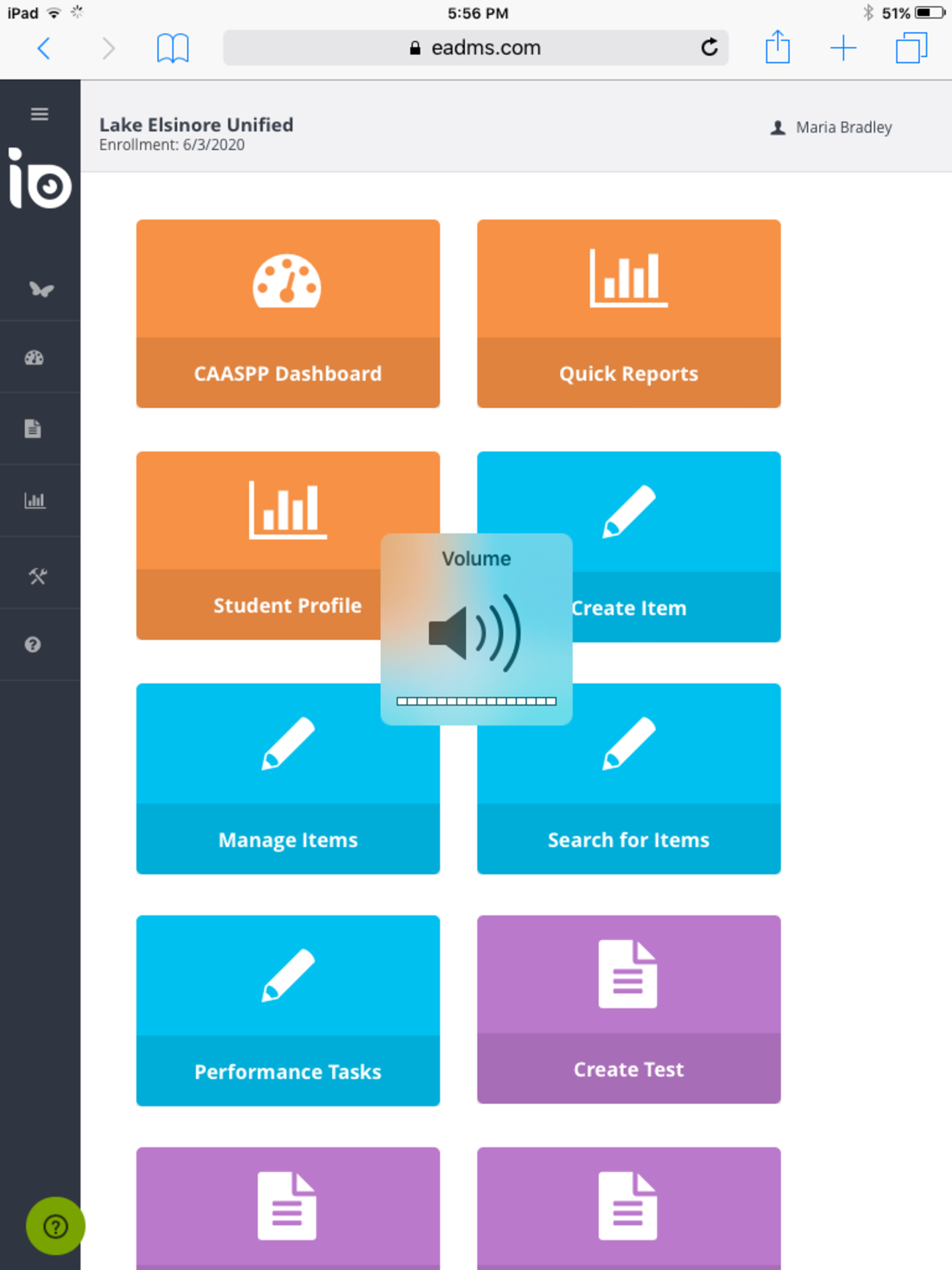This screenshot has height=1270, width=952.
Task: Open the question mark sidebar icon
Action: click(33, 645)
